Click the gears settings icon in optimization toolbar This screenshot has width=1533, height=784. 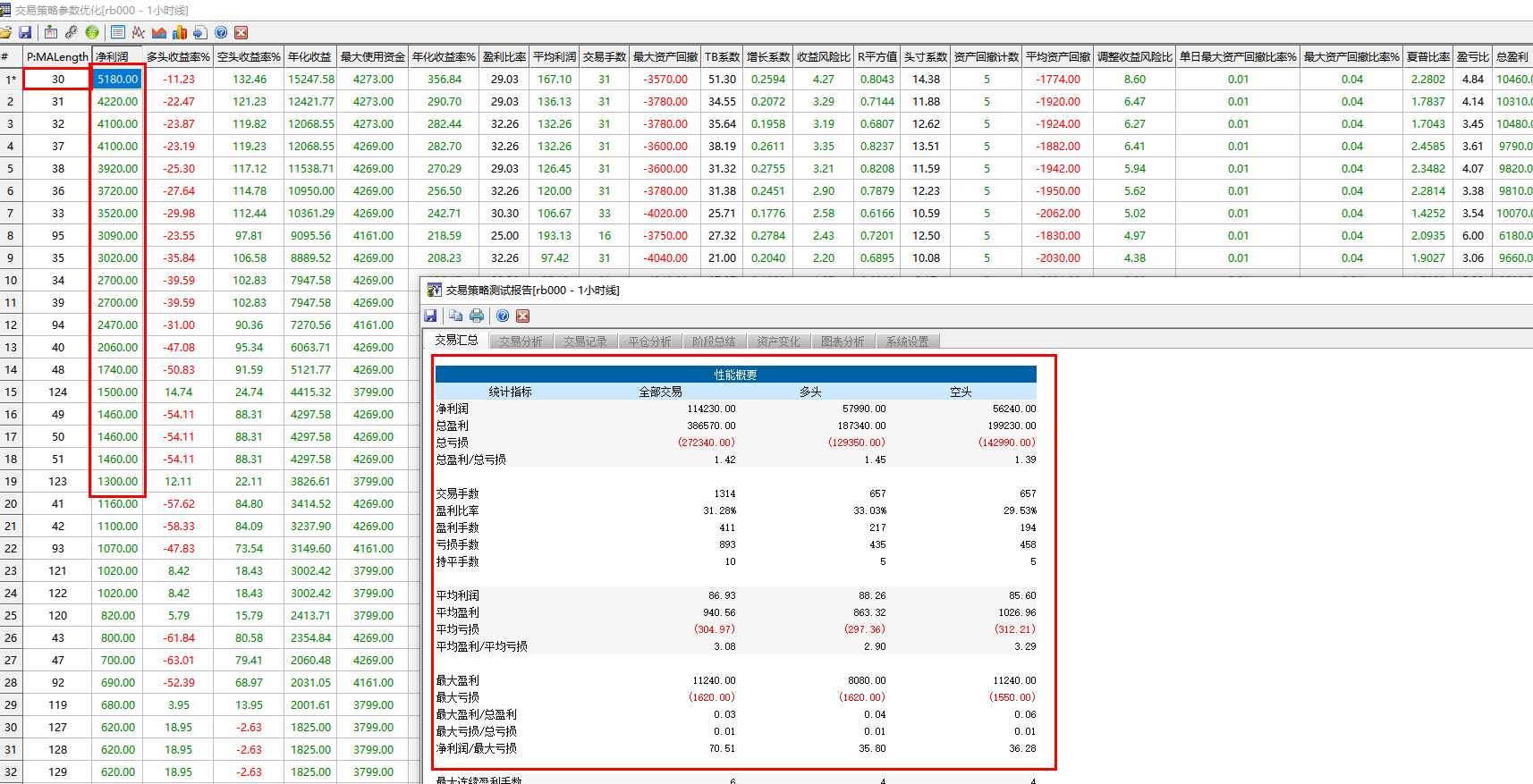coord(72,32)
